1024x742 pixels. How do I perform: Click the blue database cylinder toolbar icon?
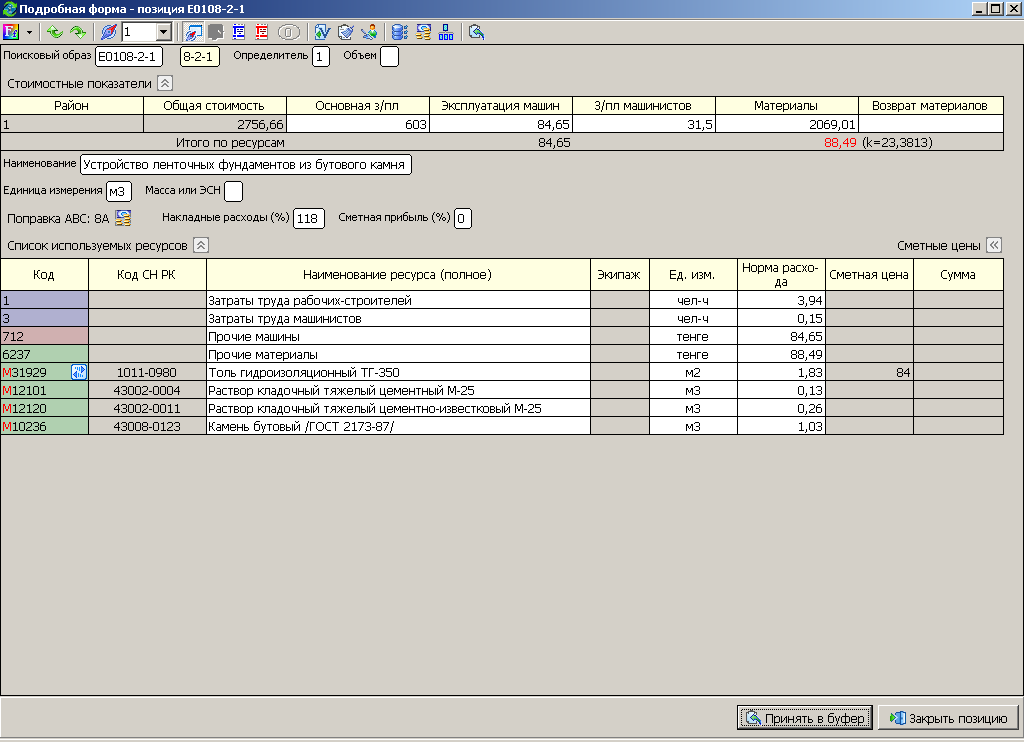(400, 31)
